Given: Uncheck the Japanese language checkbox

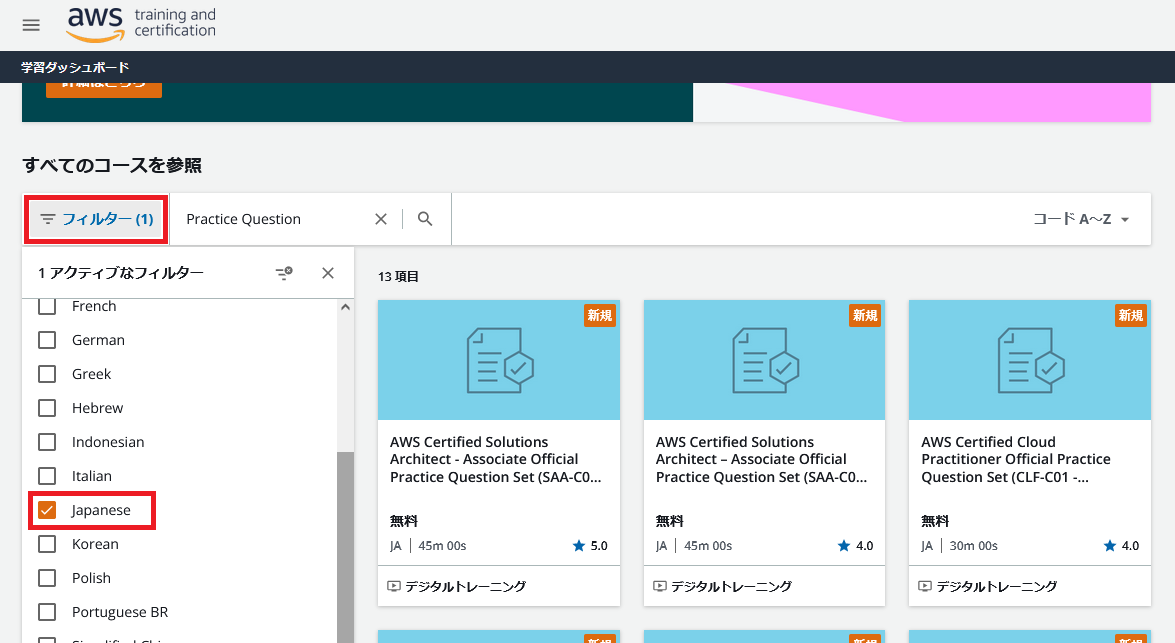Looking at the screenshot, I should [x=47, y=510].
